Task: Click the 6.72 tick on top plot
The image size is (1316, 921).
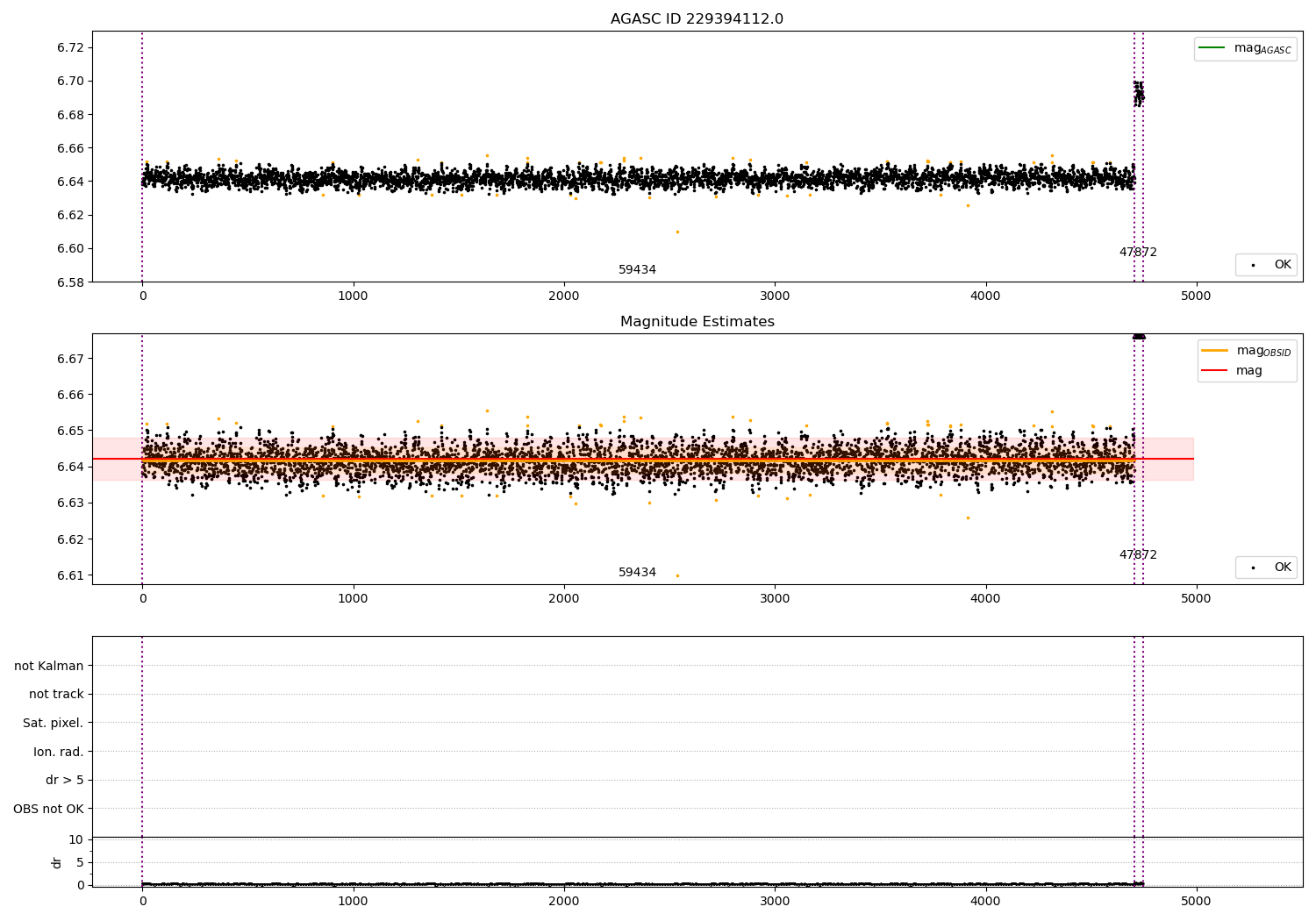Action: pyautogui.click(x=70, y=48)
